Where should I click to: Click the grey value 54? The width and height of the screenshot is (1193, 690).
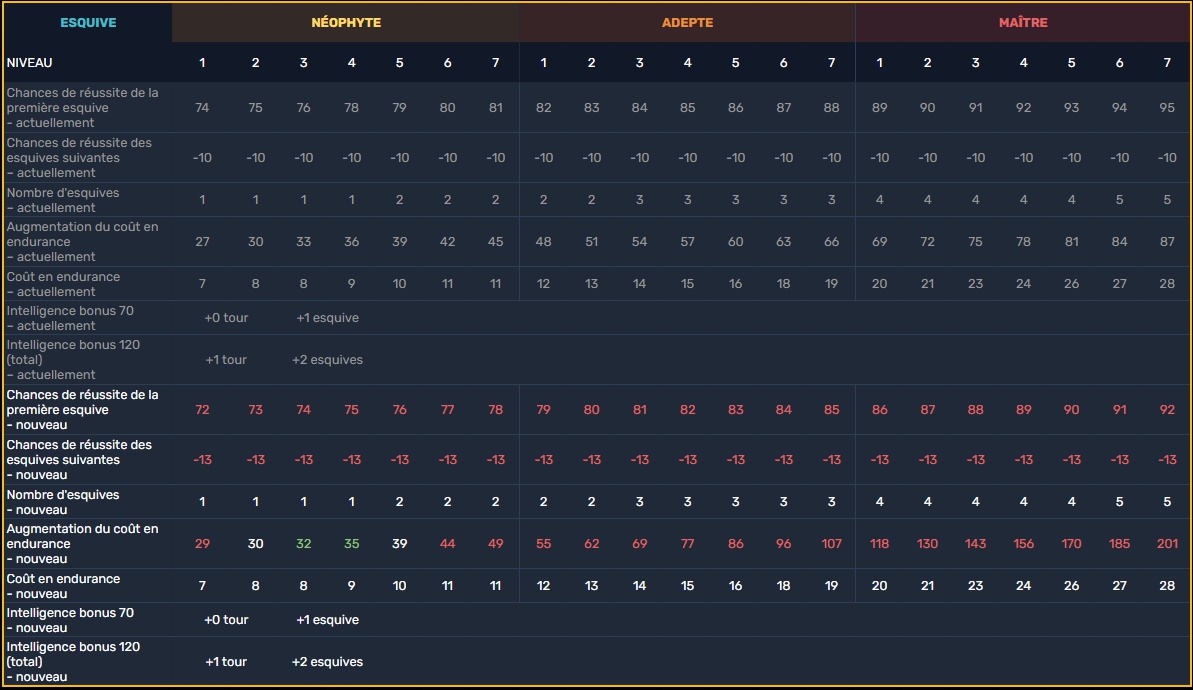639,242
